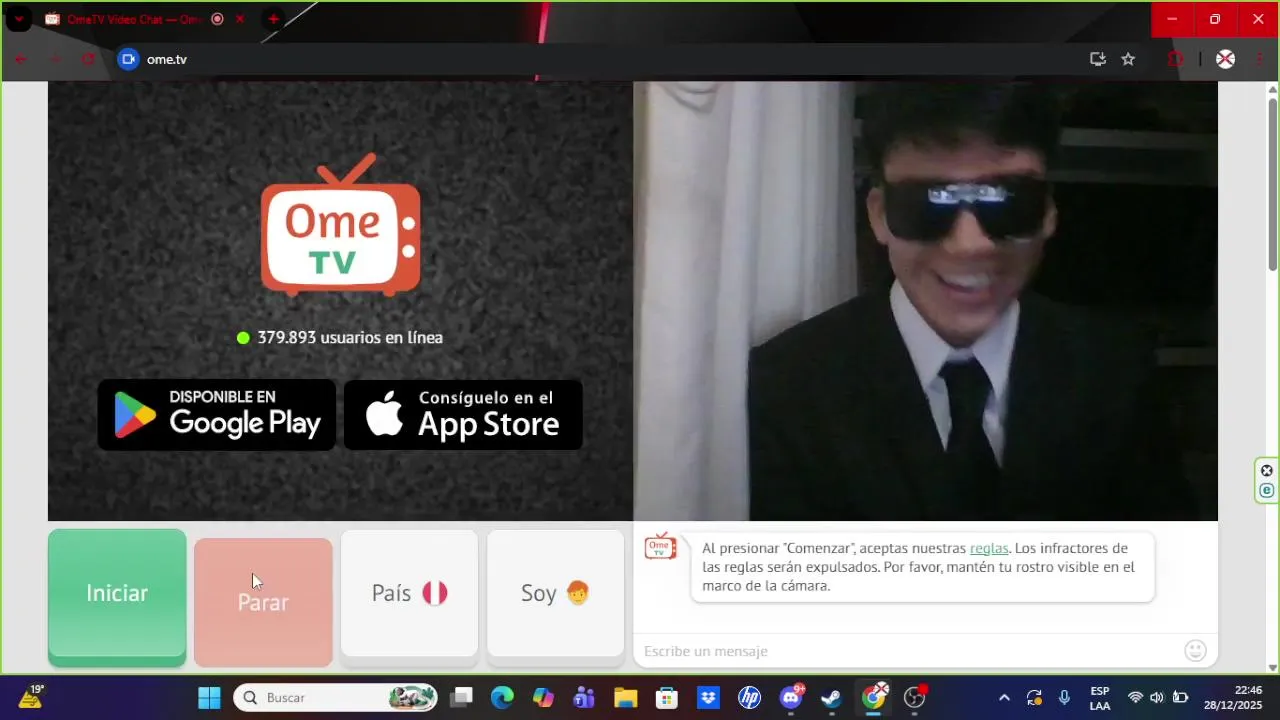The image size is (1280, 720).
Task: Open the Wi-Fi network tray icon
Action: [1135, 698]
